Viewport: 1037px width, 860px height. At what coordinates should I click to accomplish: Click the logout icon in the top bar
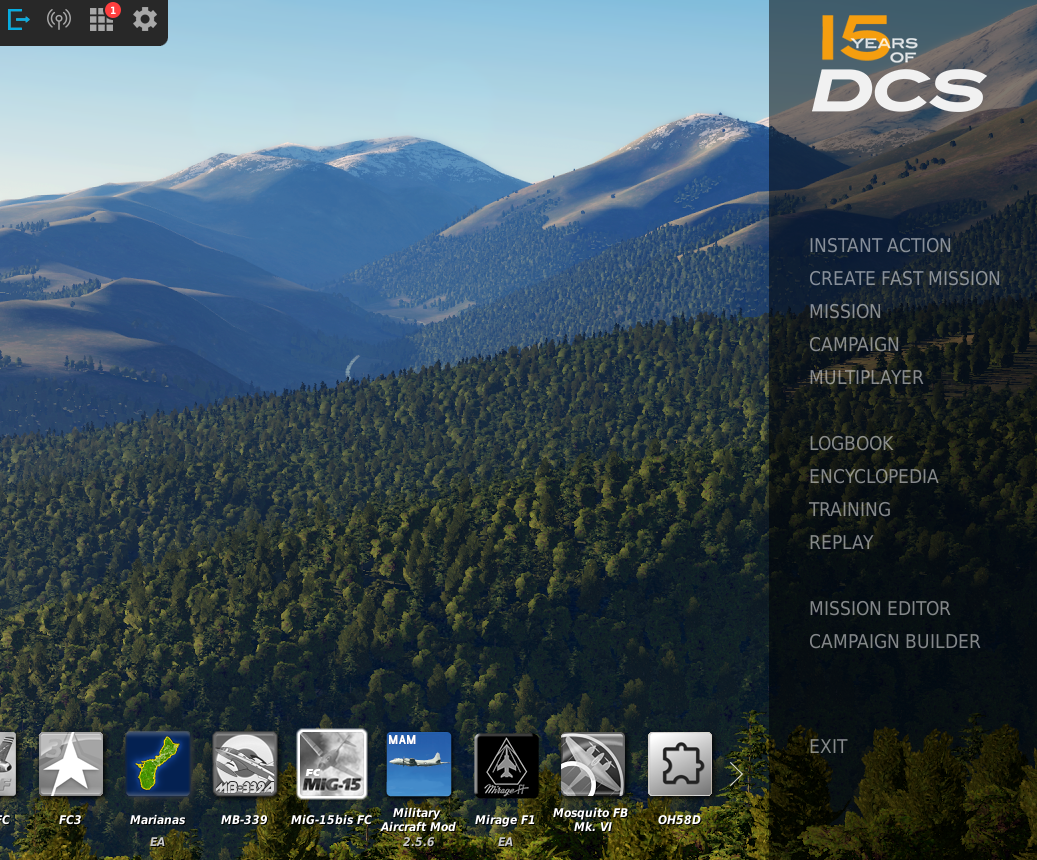click(19, 20)
